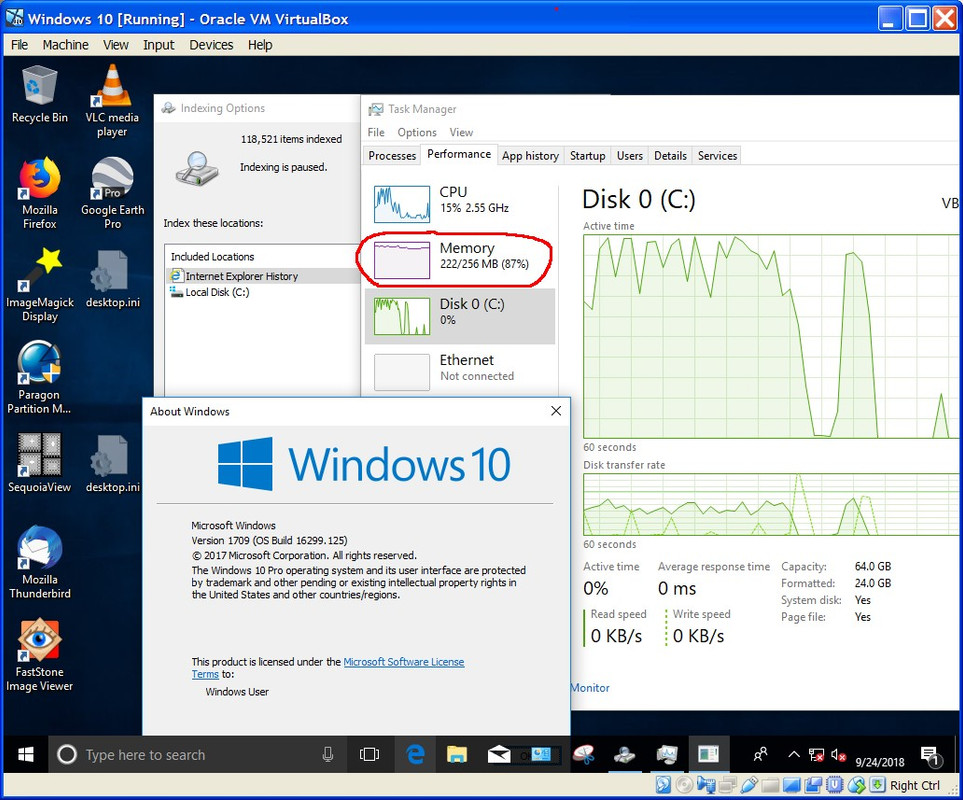Switch to Indexing Options taskbar button
The height and width of the screenshot is (800, 963).
[x=625, y=755]
